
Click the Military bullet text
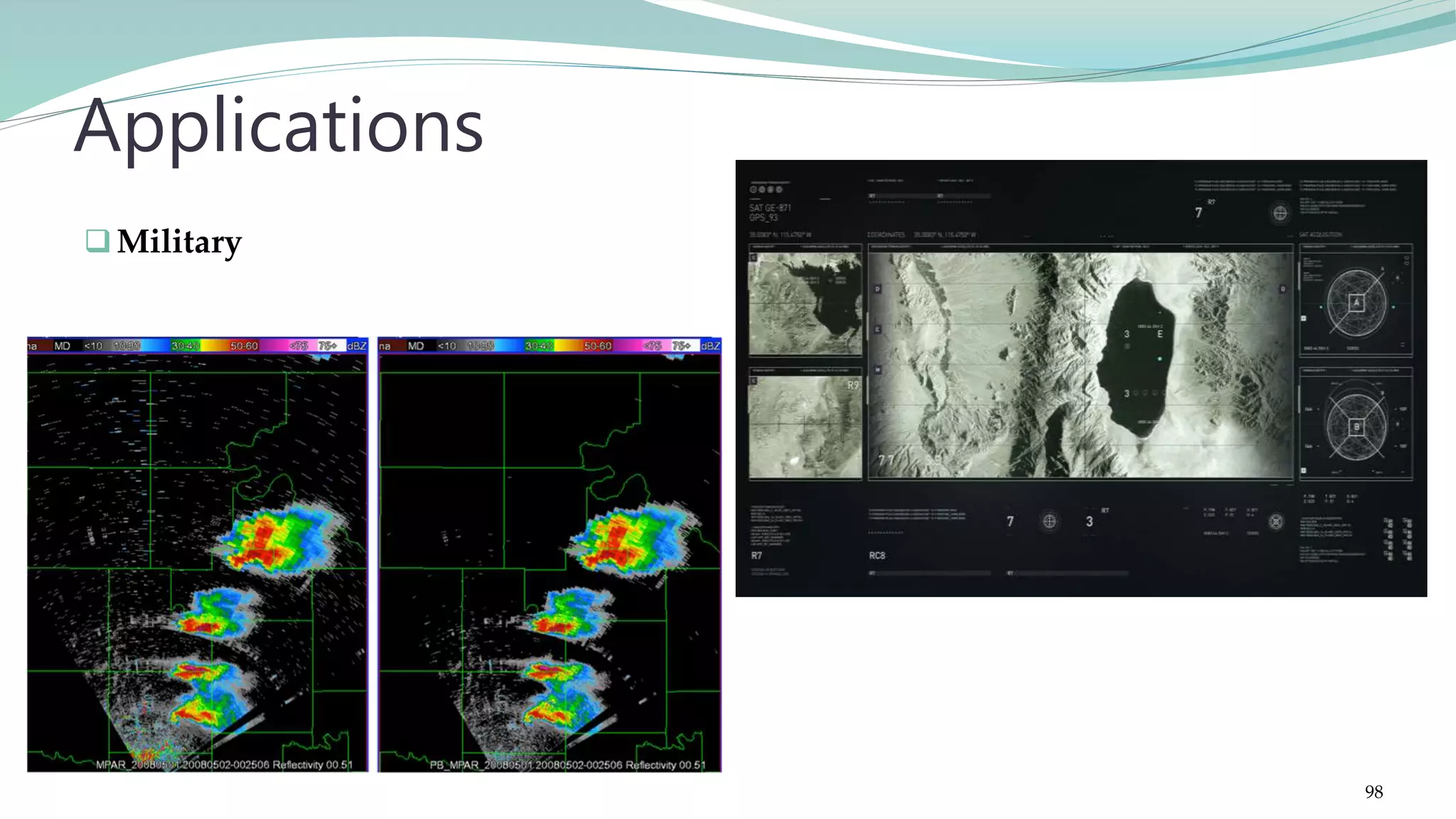pos(179,242)
